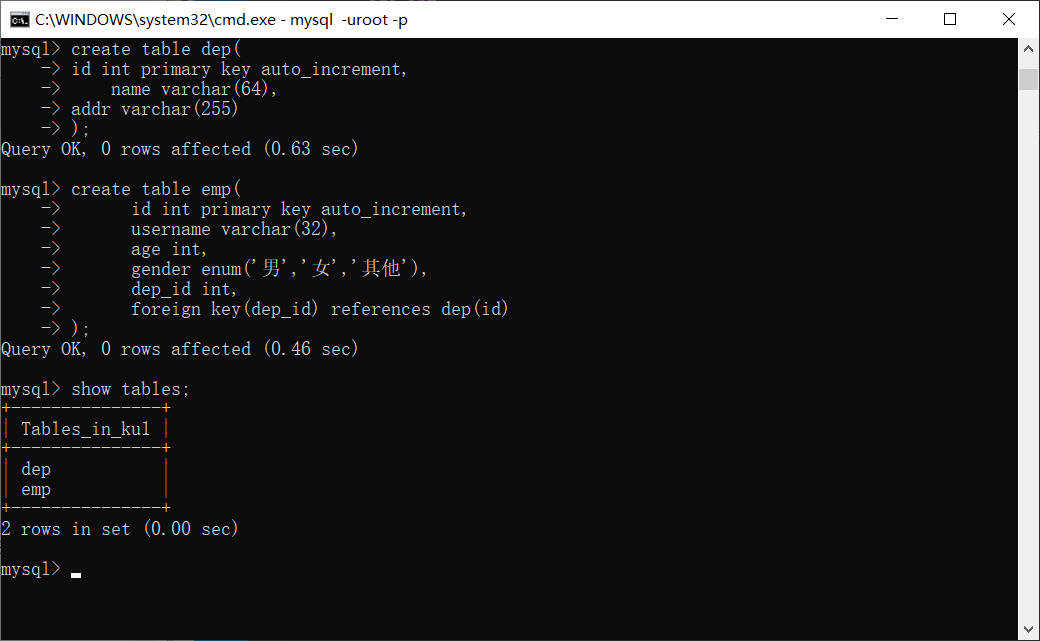1040x641 pixels.
Task: Click the gender enum definition line
Action: (x=279, y=269)
